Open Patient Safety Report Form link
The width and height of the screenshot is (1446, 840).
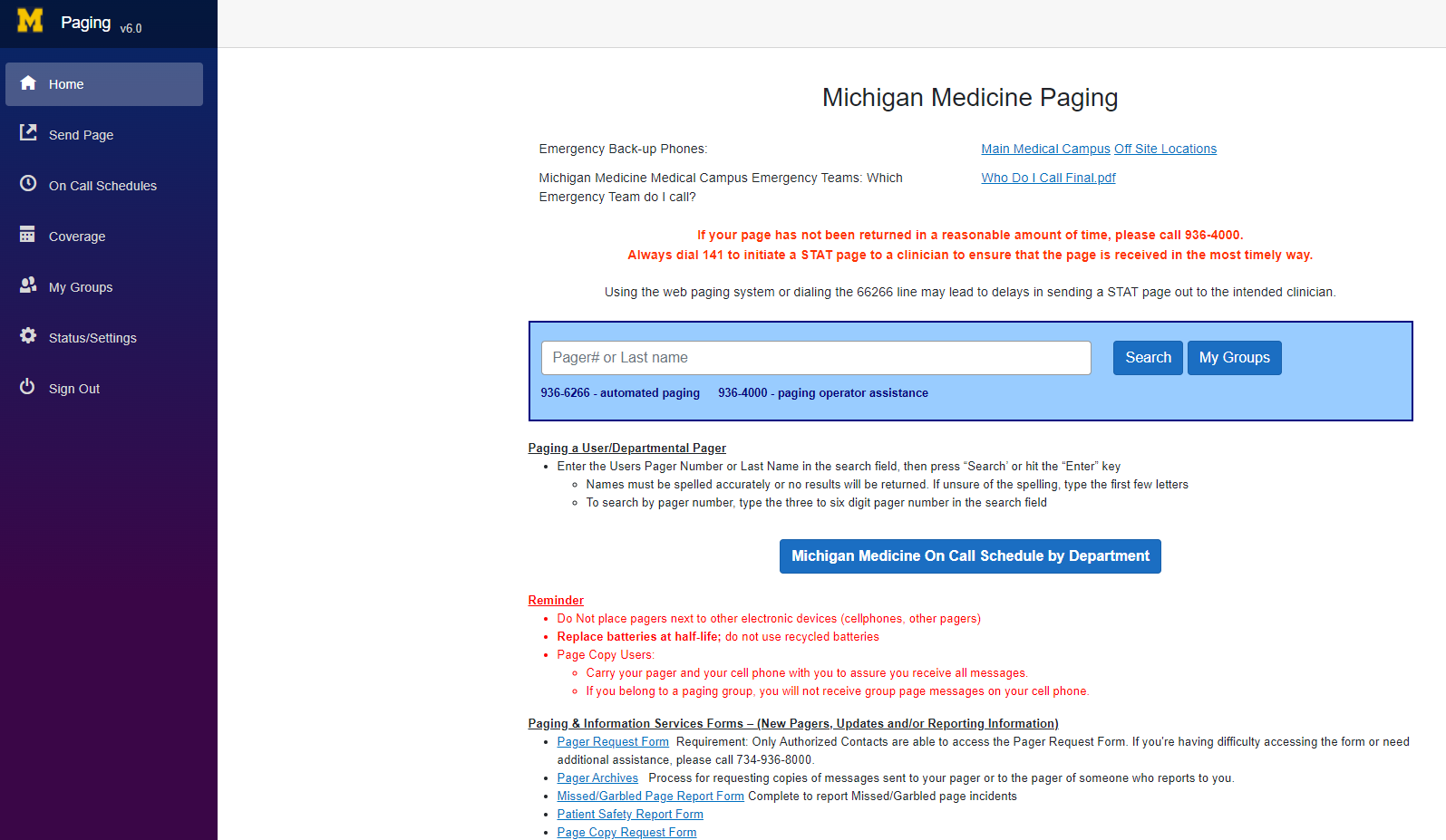[630, 815]
